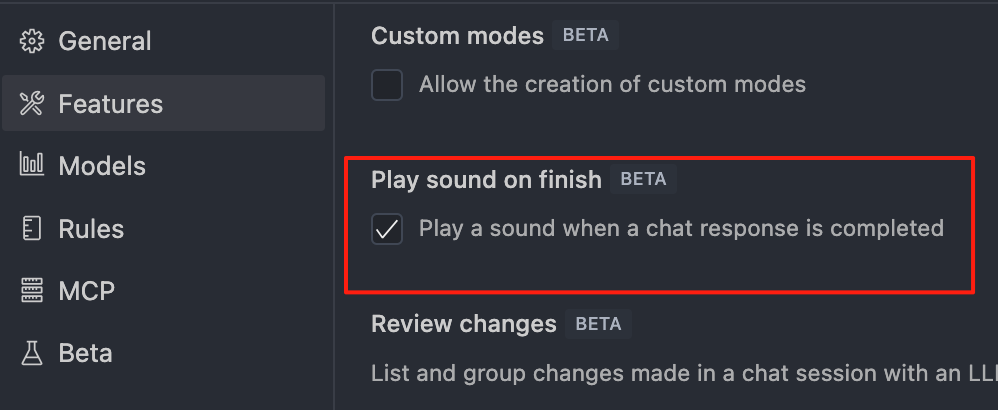
Task: Open the Rules notebook icon
Action: (32, 228)
